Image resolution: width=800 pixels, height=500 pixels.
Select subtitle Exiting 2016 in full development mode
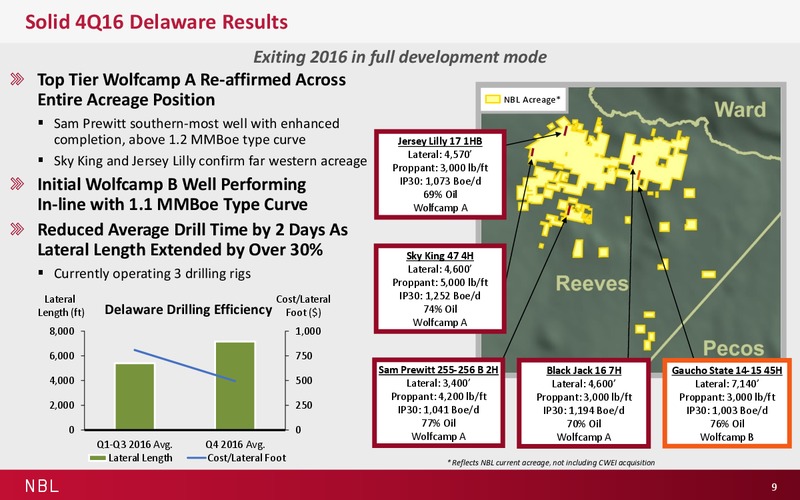click(x=400, y=57)
